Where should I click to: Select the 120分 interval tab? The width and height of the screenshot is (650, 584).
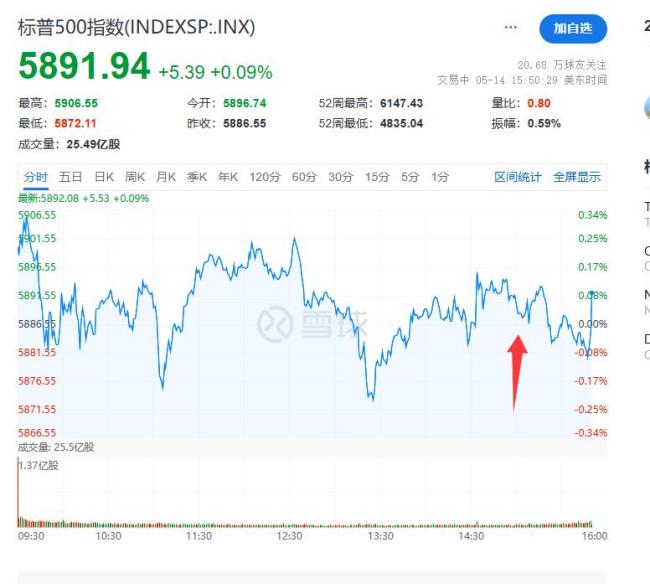265,177
